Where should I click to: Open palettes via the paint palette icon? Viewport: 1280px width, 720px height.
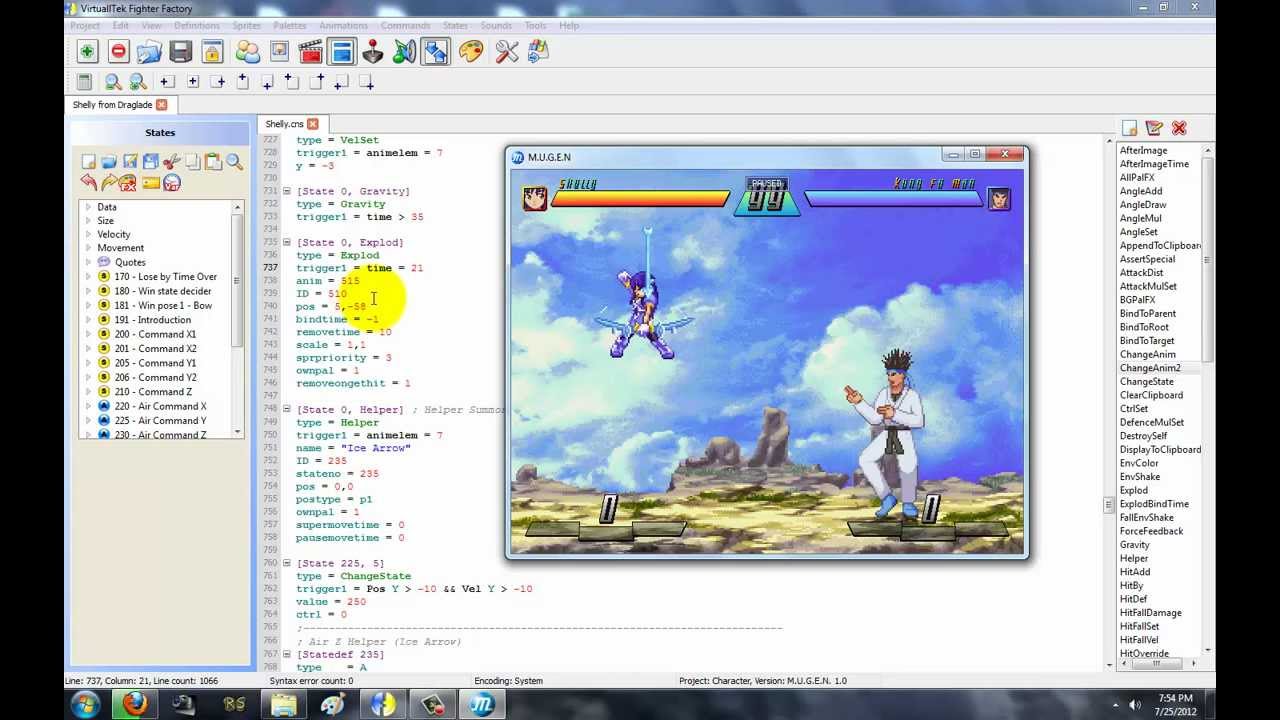coord(471,51)
